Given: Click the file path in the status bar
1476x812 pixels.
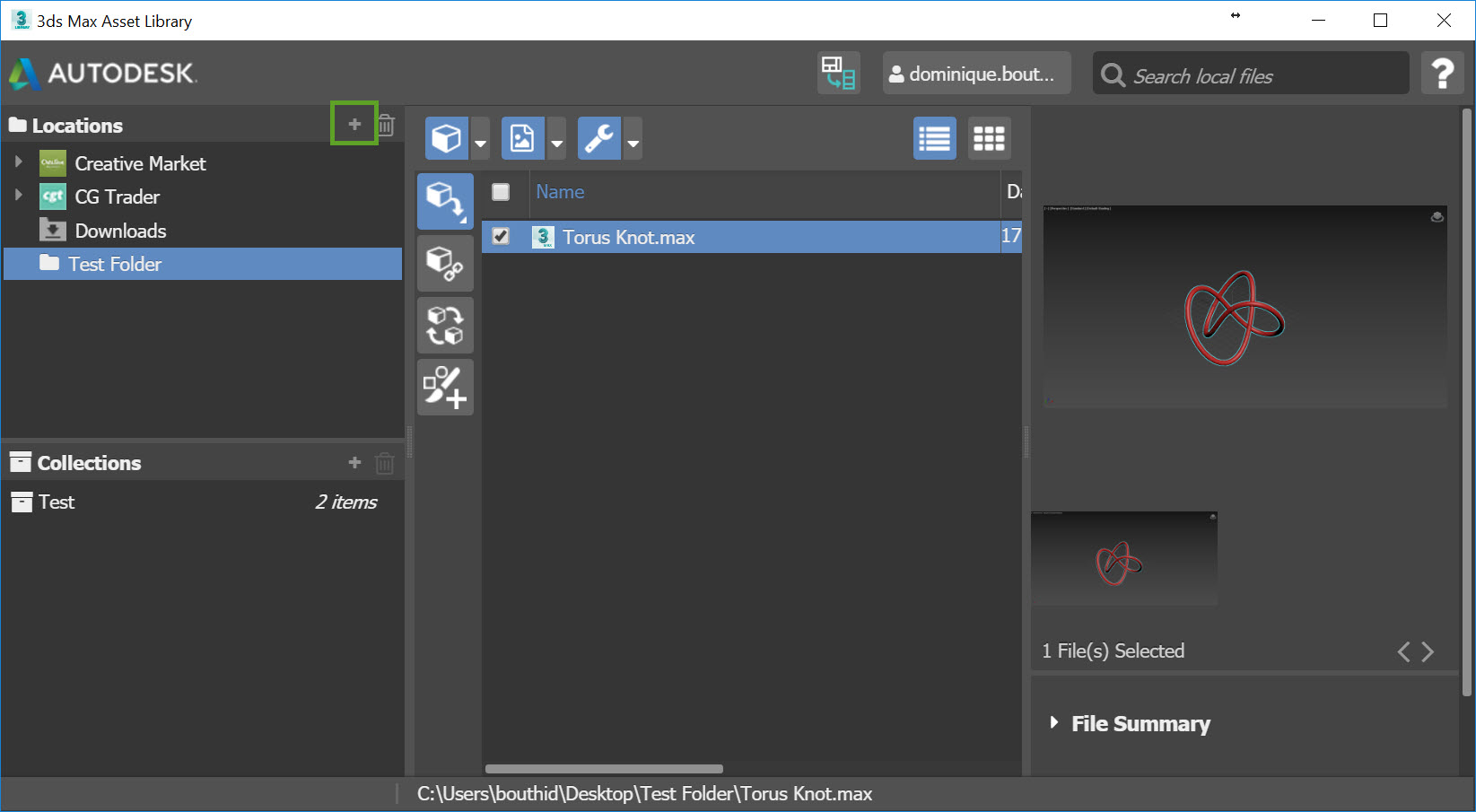Looking at the screenshot, I should [x=644, y=794].
